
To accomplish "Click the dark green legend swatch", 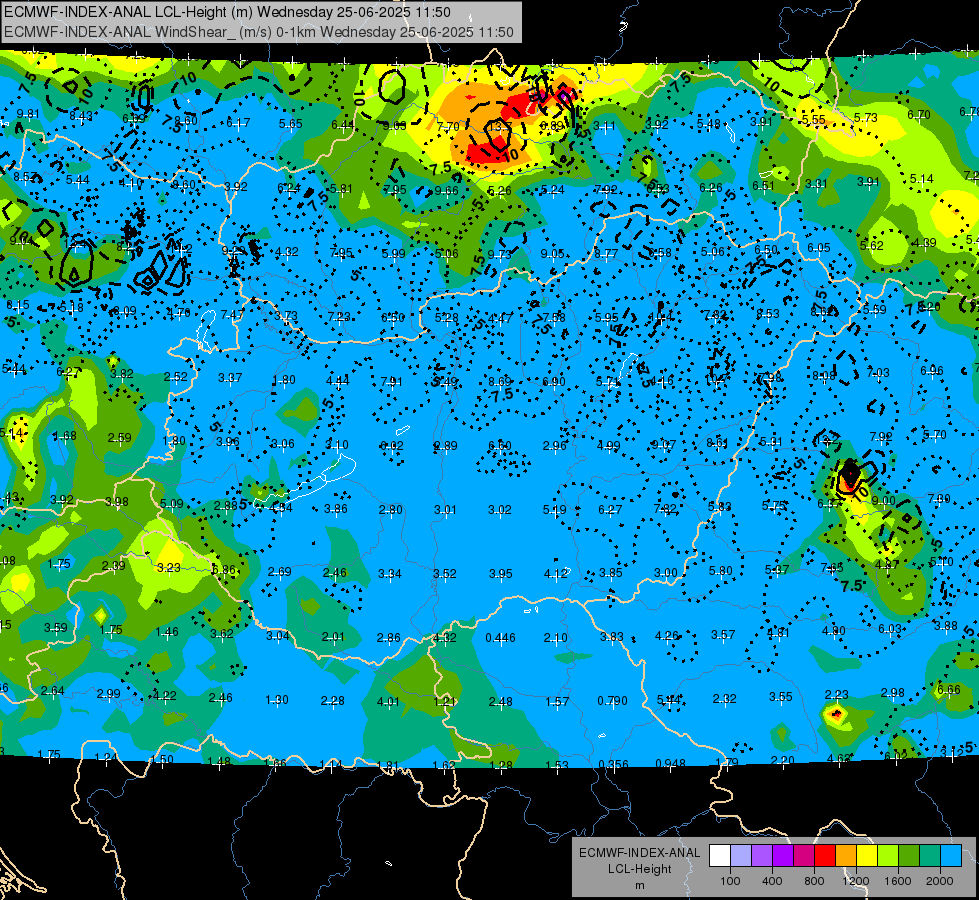I will (x=909, y=856).
